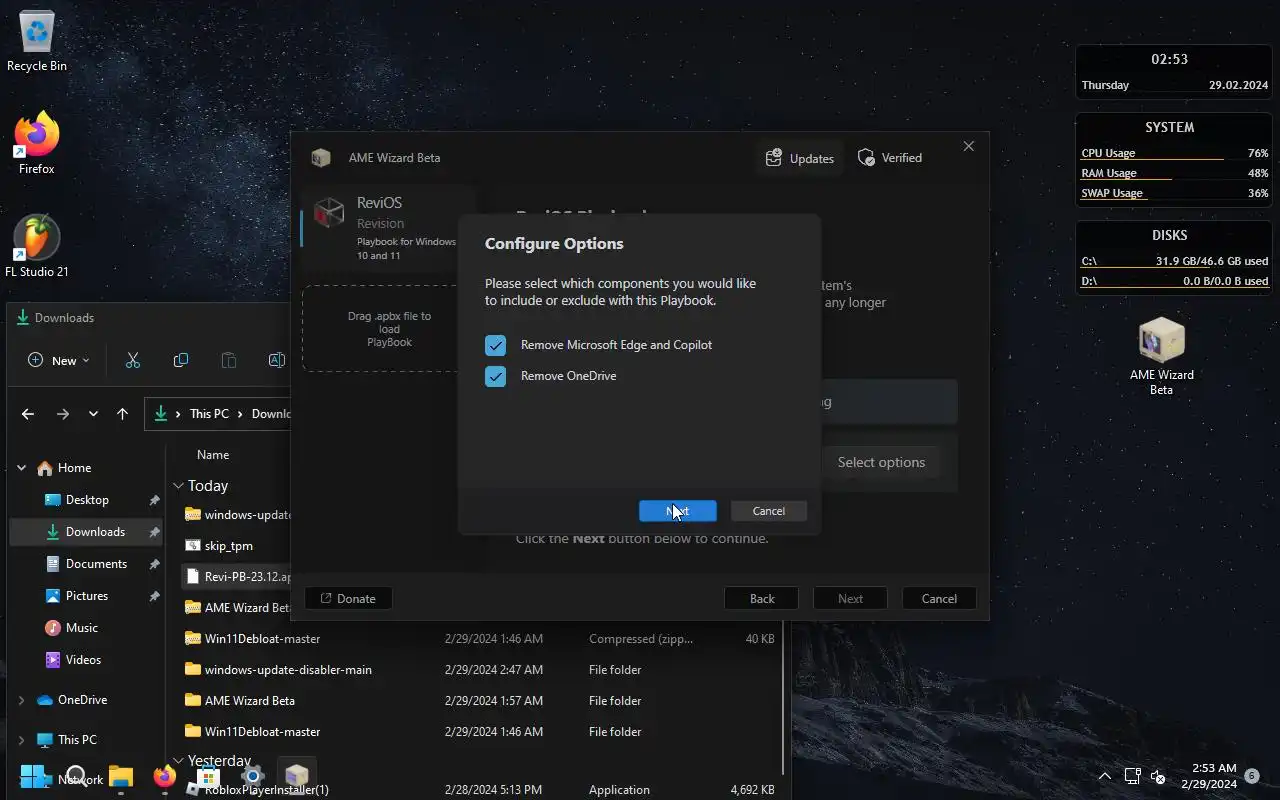Open the taskbar clock and date
The image size is (1280, 800).
coord(1208,776)
